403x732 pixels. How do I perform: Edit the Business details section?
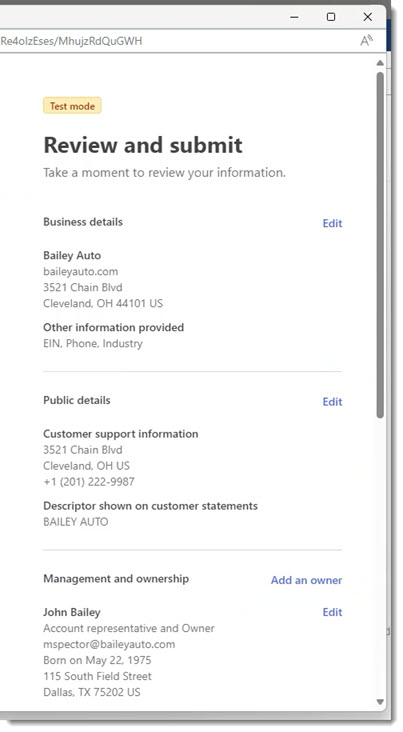point(332,223)
